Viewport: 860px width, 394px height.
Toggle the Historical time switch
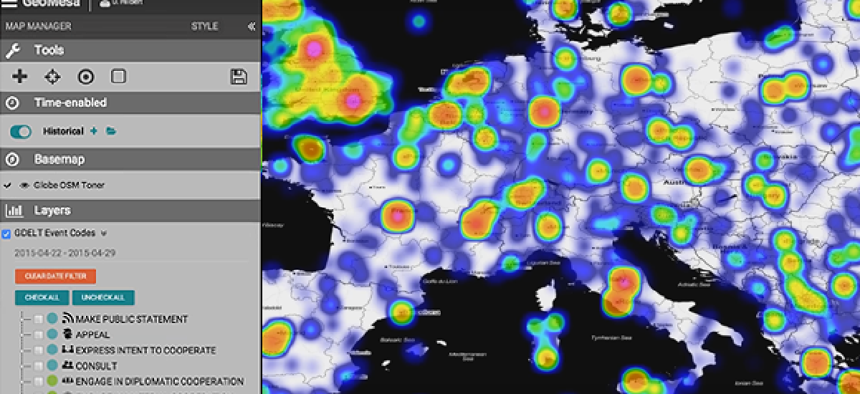click(x=21, y=132)
